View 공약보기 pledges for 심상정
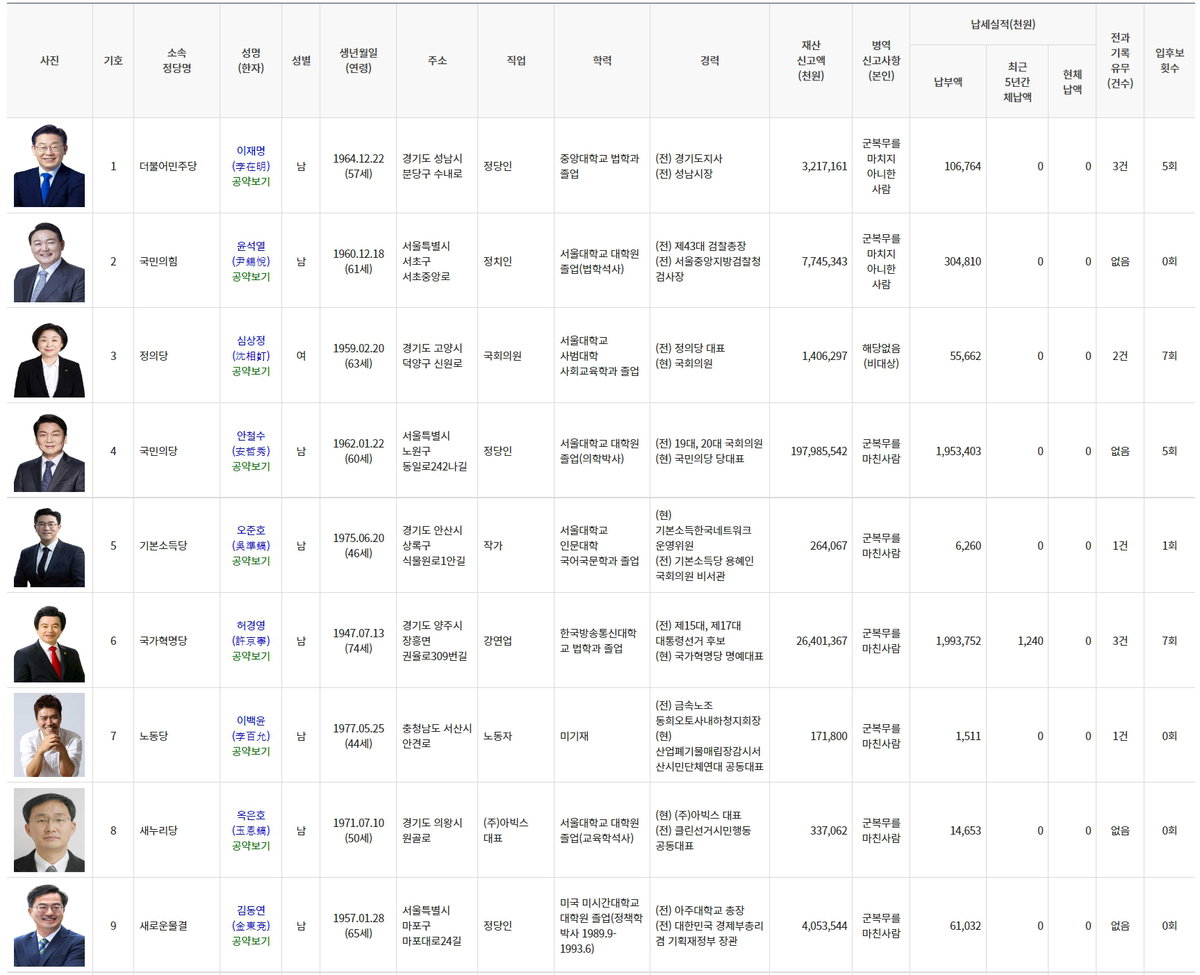The width and height of the screenshot is (1200, 975). (x=250, y=371)
